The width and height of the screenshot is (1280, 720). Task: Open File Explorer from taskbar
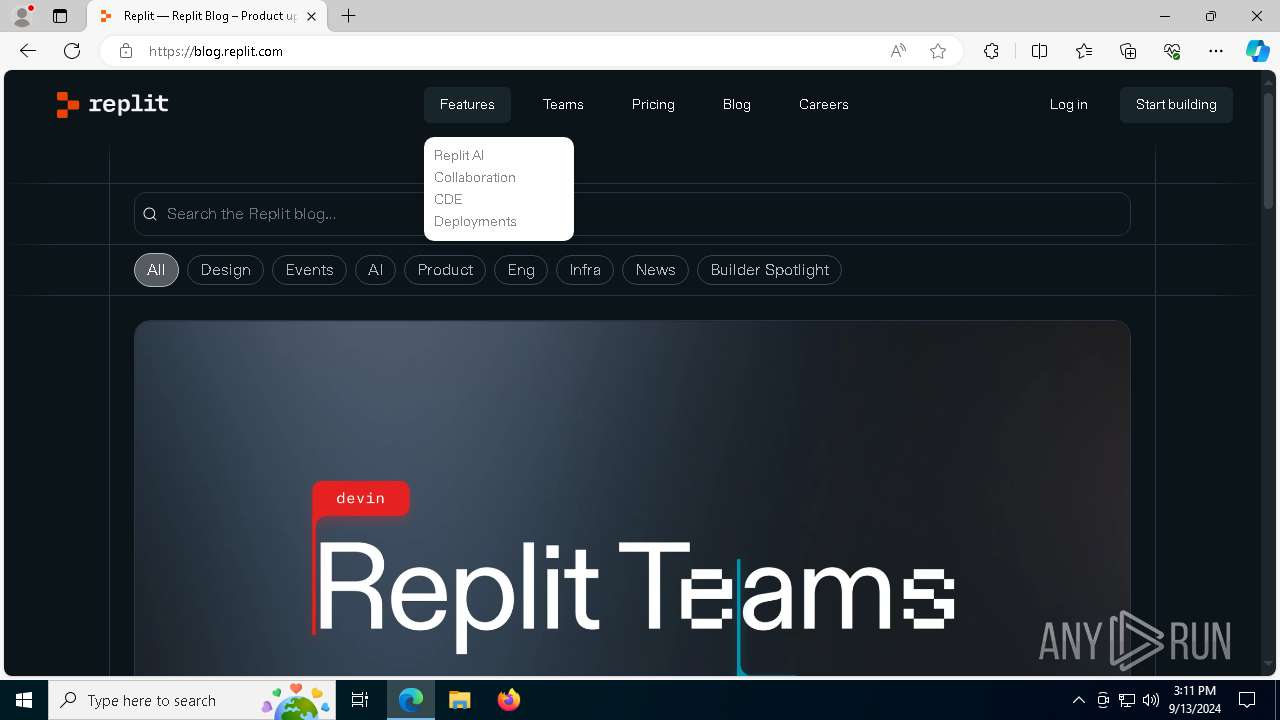point(459,700)
